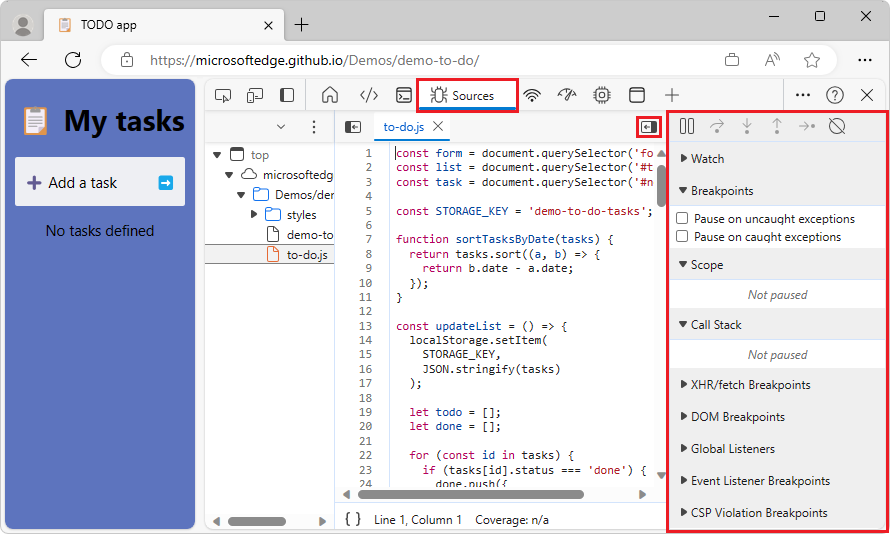
Task: Toggle the activity bar dock icon
Action: [287, 95]
